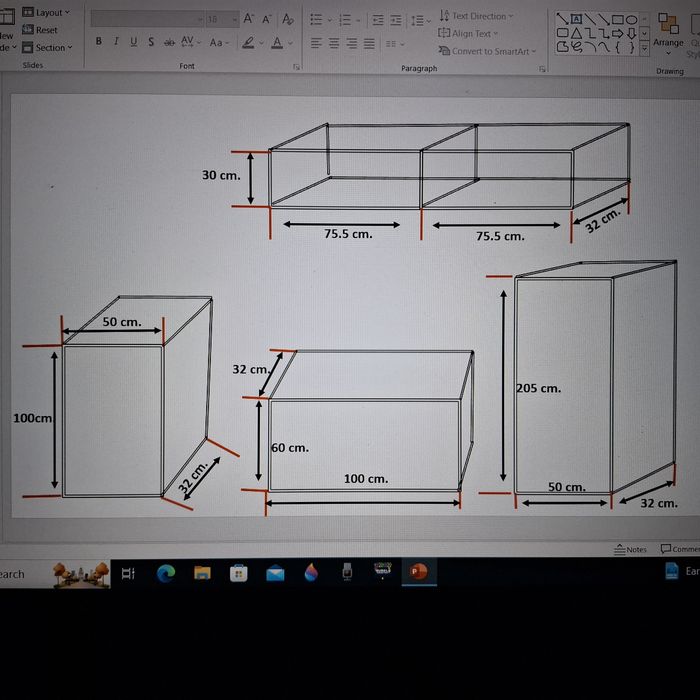This screenshot has height=700, width=700.
Task: Click Notes in status bar
Action: pos(630,549)
